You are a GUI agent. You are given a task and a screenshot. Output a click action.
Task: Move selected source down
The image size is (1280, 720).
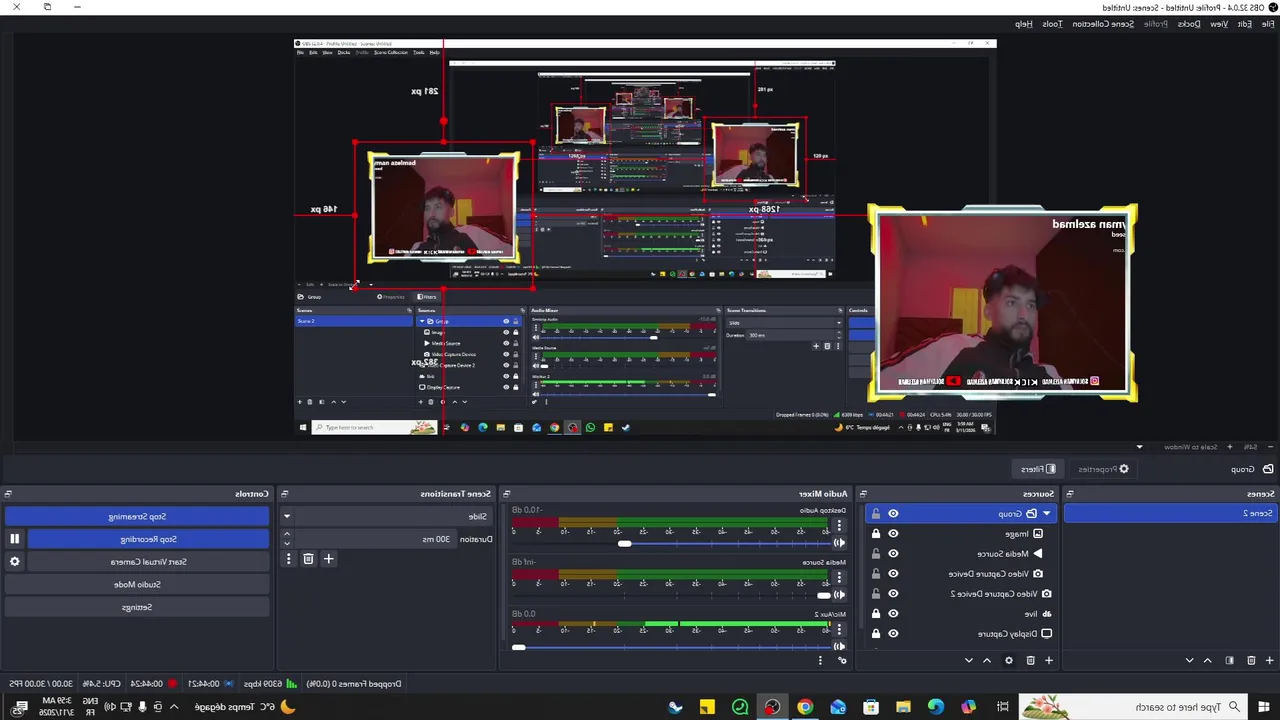(x=968, y=660)
